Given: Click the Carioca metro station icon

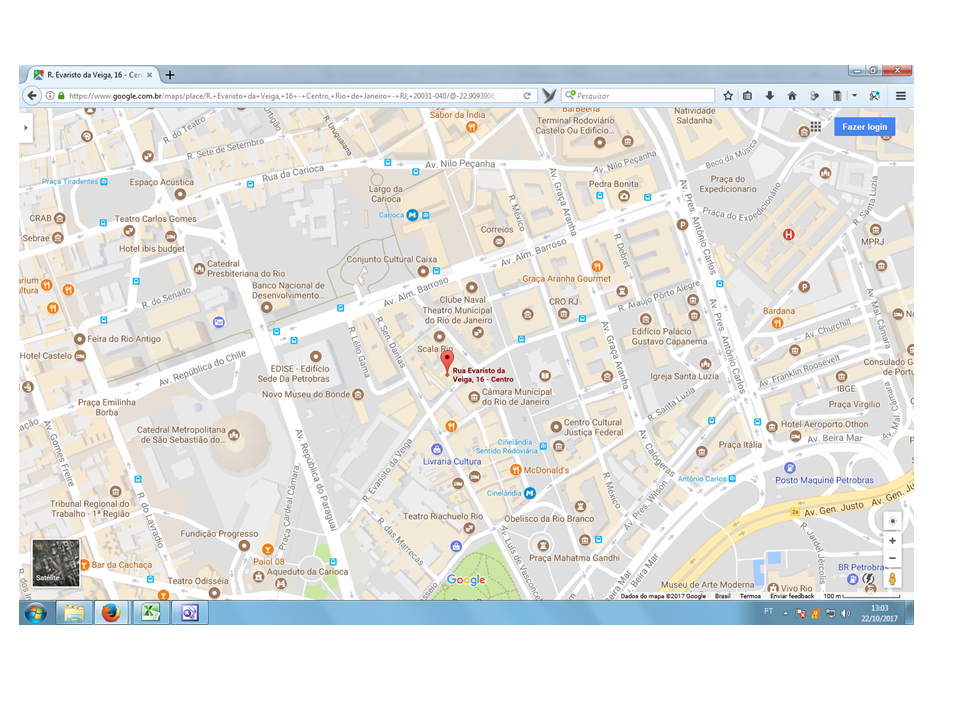Looking at the screenshot, I should pos(412,215).
